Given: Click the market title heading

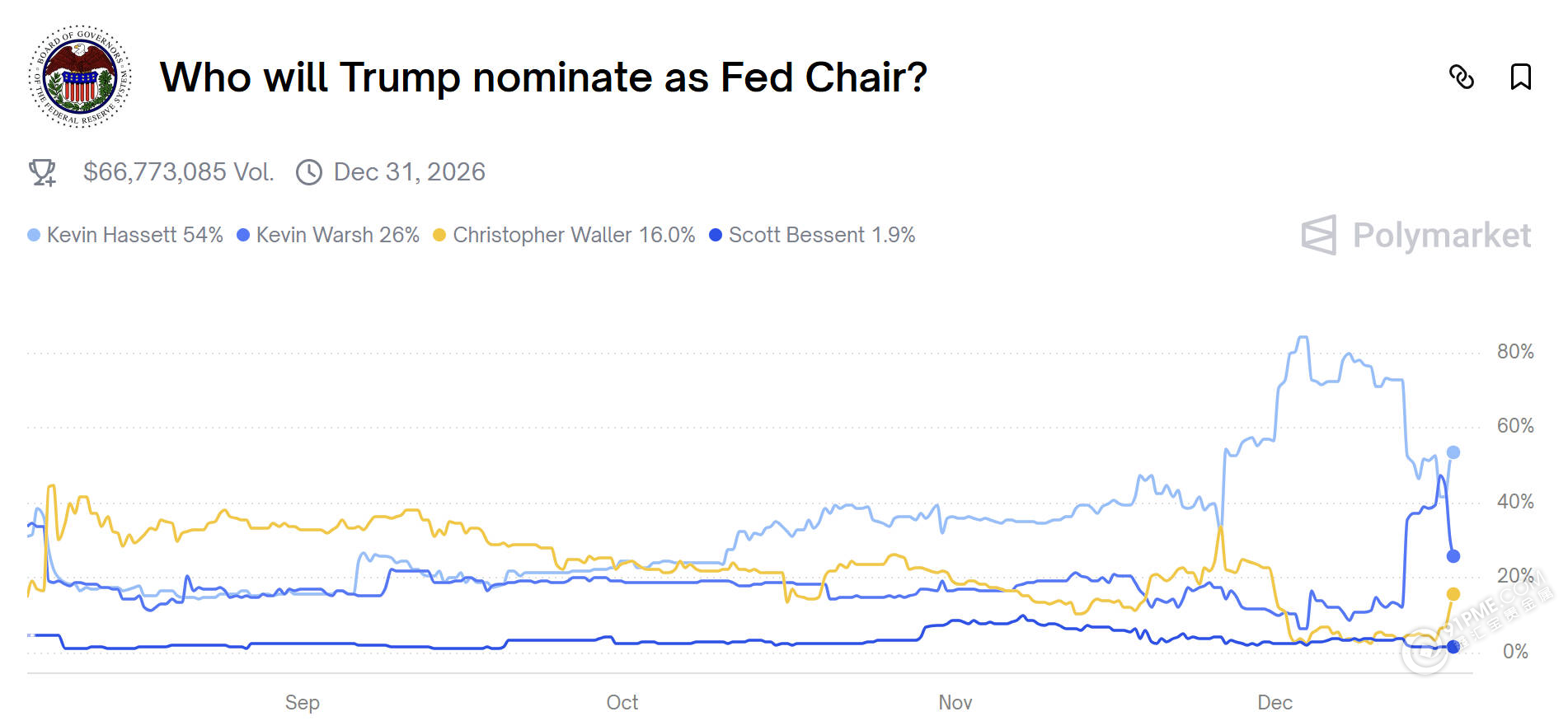Looking at the screenshot, I should point(543,77).
